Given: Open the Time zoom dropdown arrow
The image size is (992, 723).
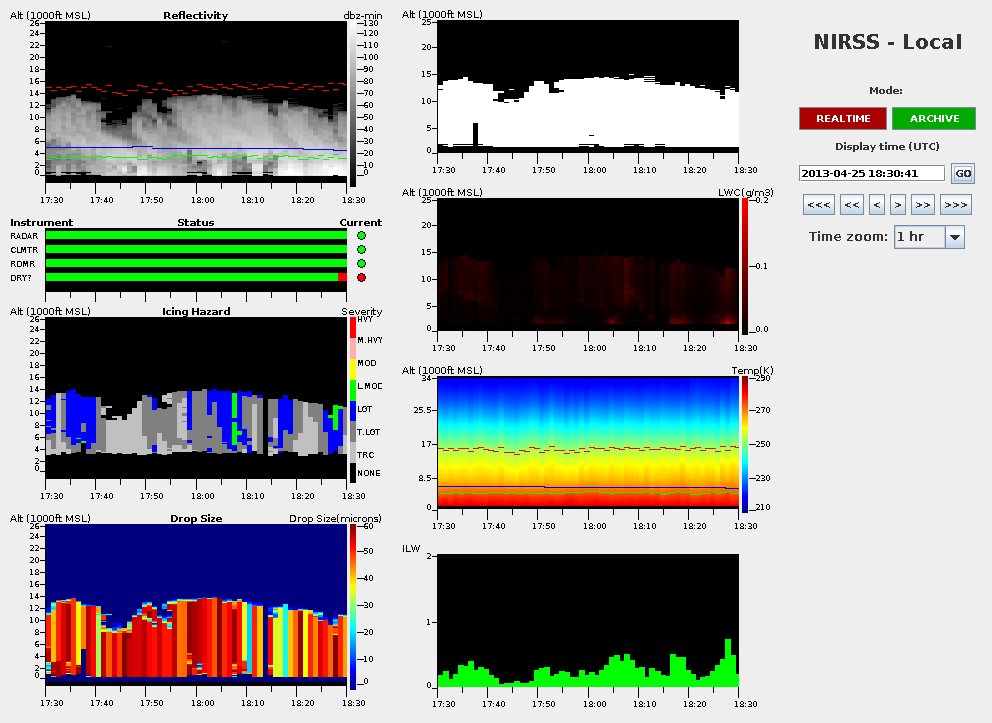Looking at the screenshot, I should pos(954,237).
